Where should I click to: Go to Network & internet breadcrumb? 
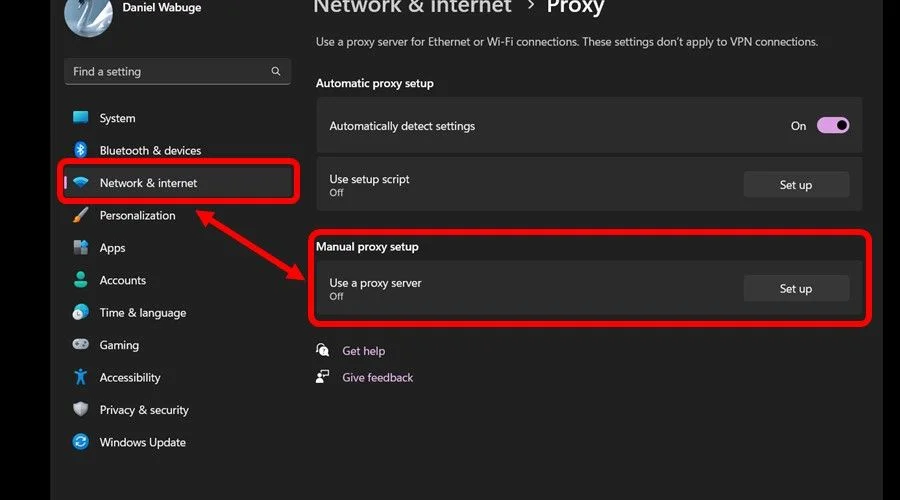pyautogui.click(x=412, y=7)
